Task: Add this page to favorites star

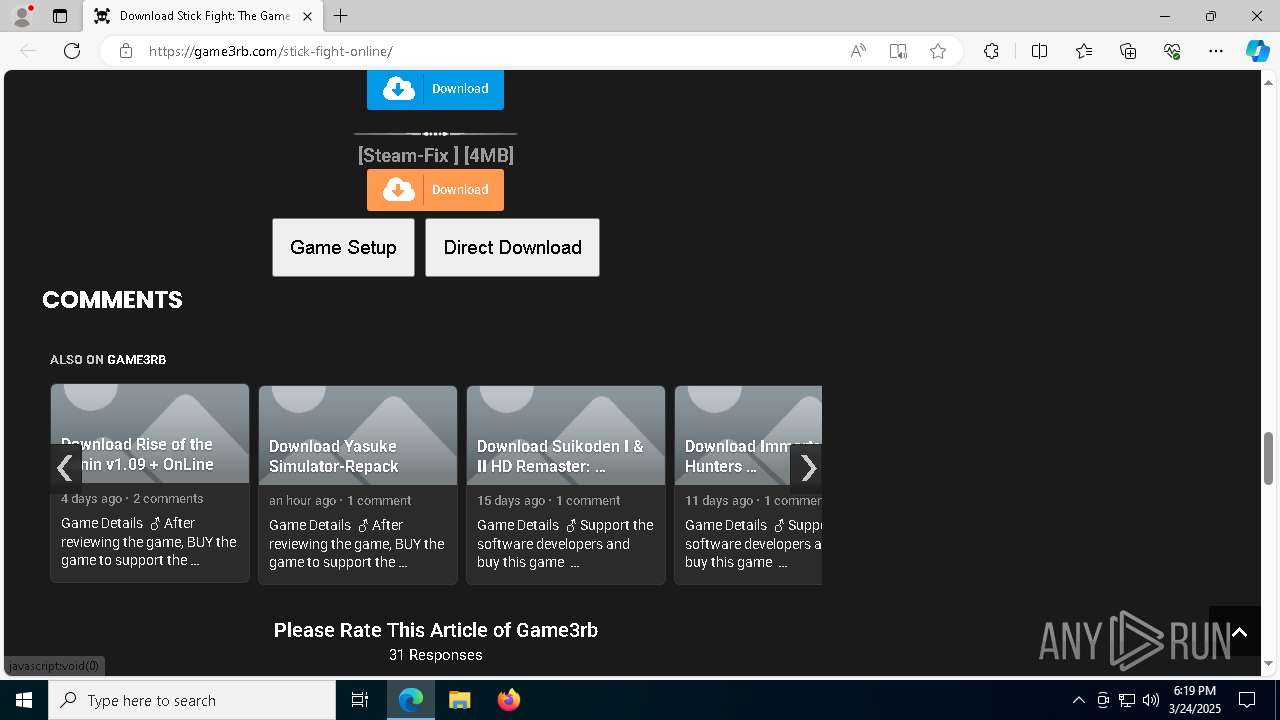Action: pos(938,51)
